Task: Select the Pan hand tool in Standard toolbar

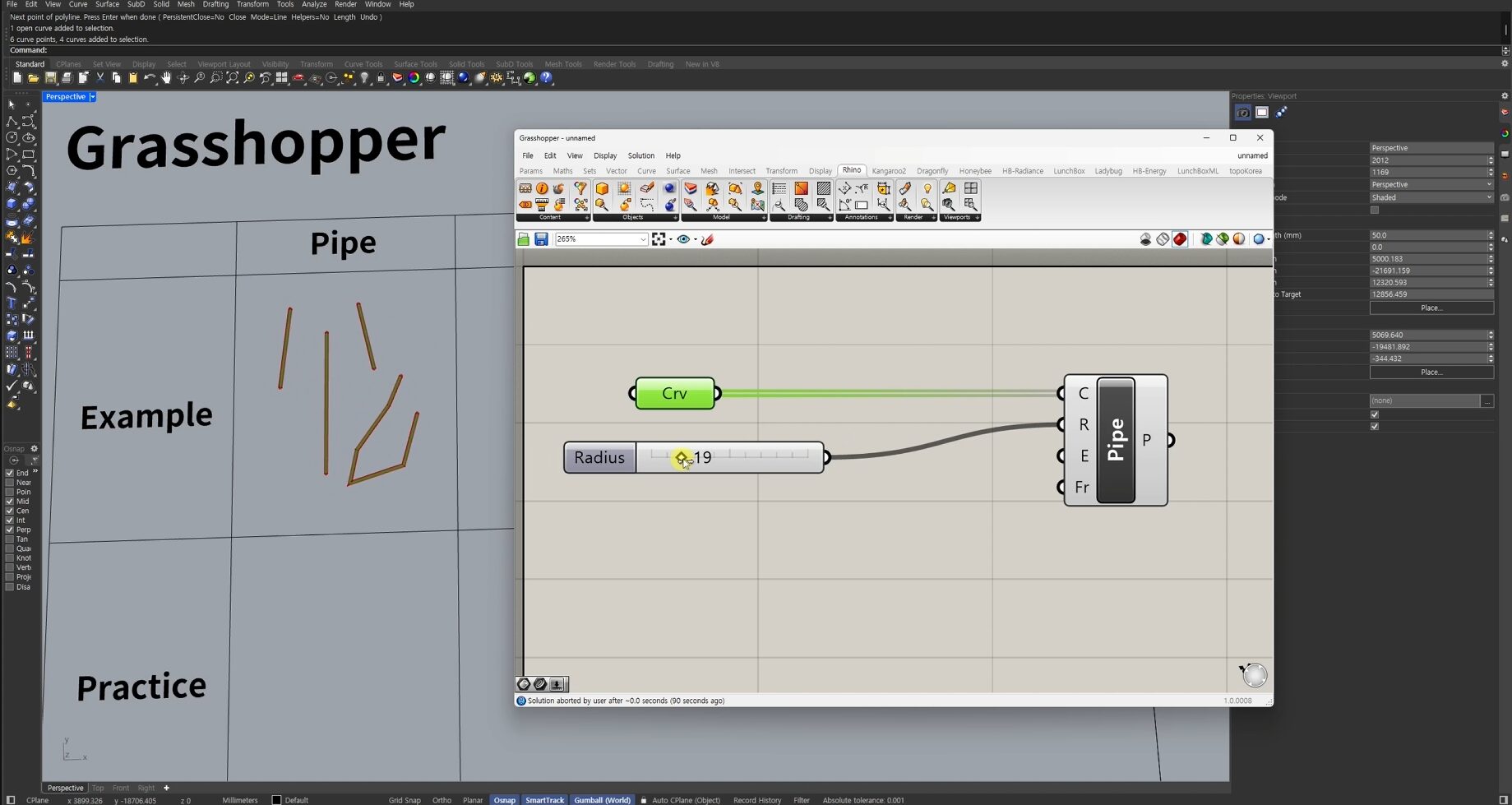Action: pyautogui.click(x=166, y=78)
